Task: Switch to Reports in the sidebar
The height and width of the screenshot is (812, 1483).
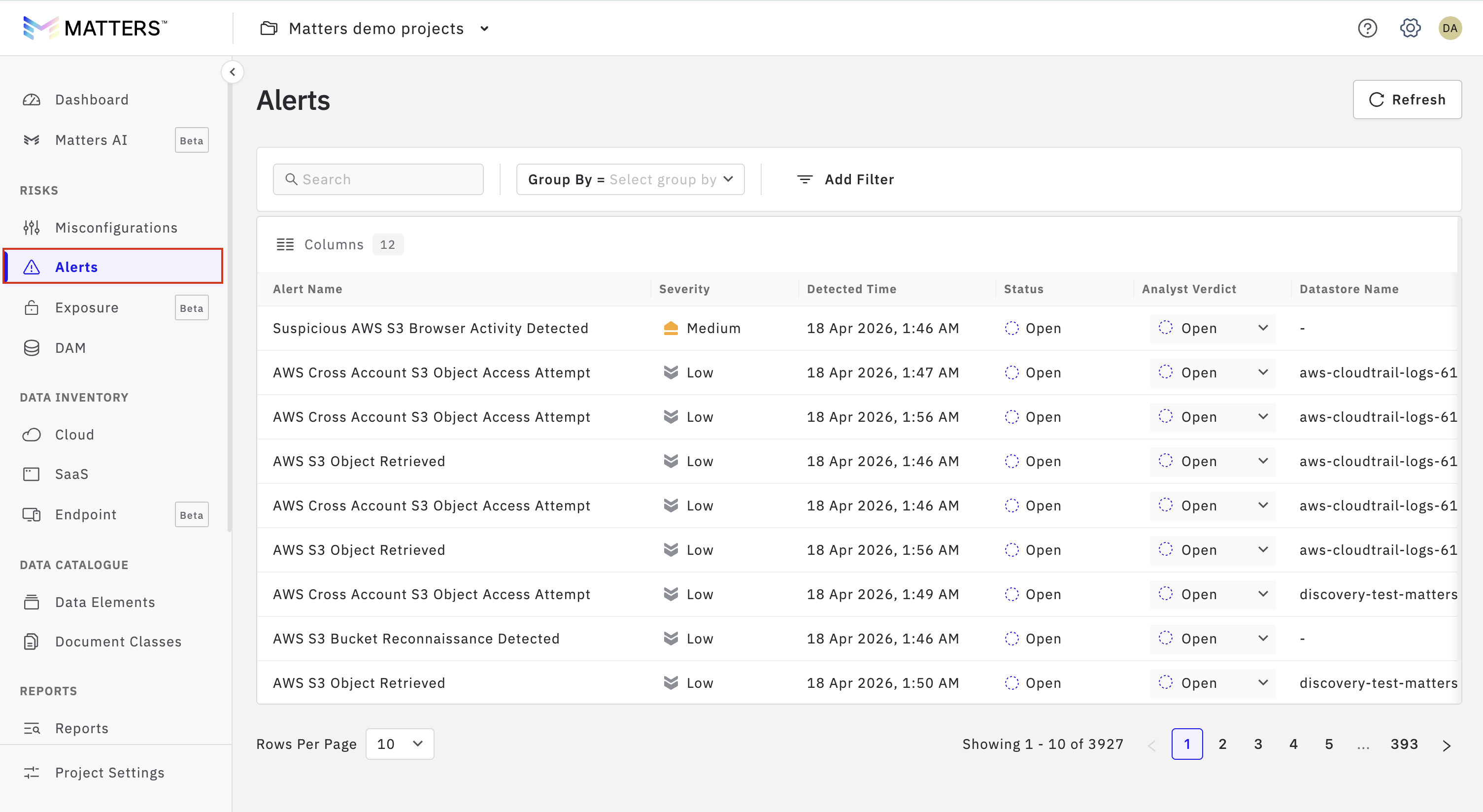Action: [81, 728]
